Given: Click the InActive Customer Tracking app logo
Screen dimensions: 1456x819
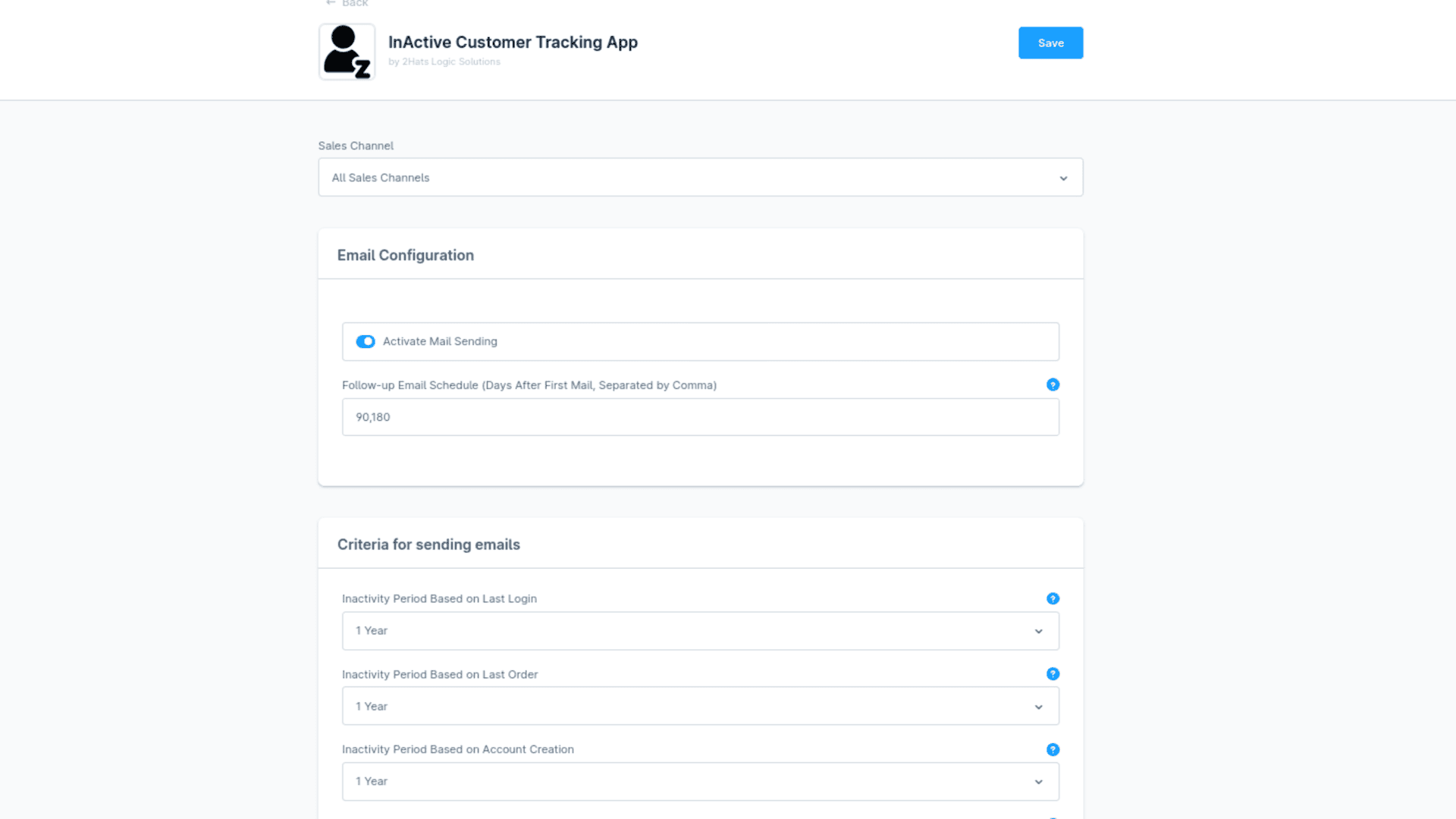Looking at the screenshot, I should tap(347, 52).
